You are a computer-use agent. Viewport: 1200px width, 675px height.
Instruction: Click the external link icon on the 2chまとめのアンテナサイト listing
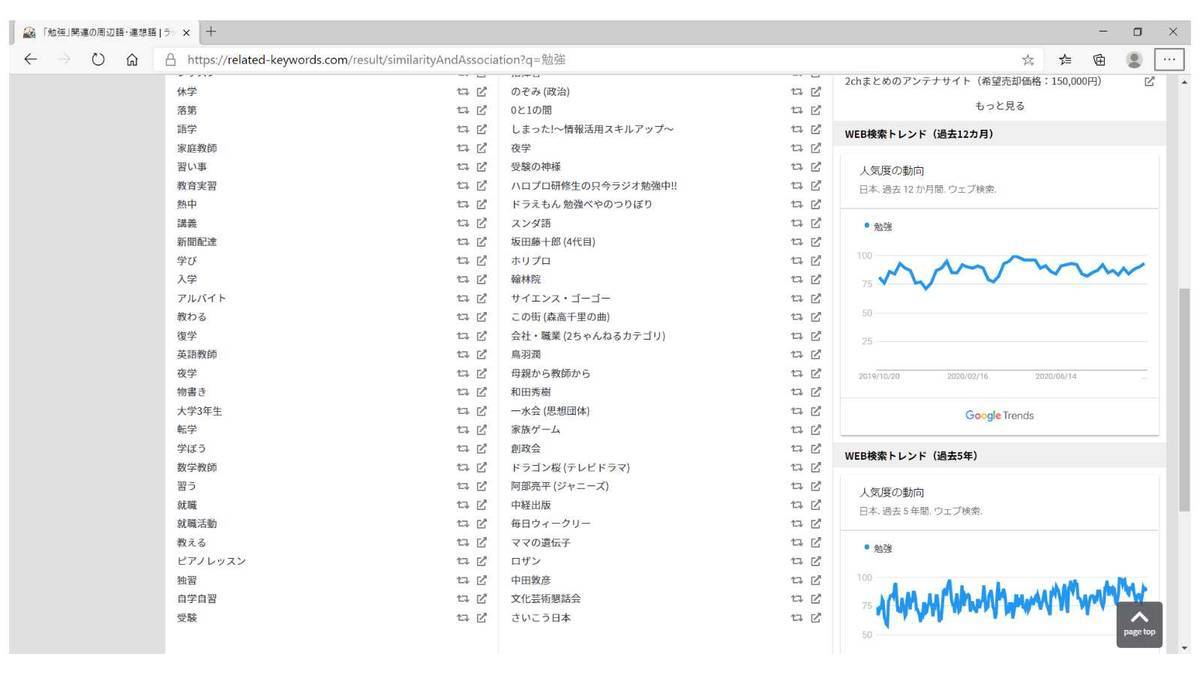click(x=1150, y=81)
